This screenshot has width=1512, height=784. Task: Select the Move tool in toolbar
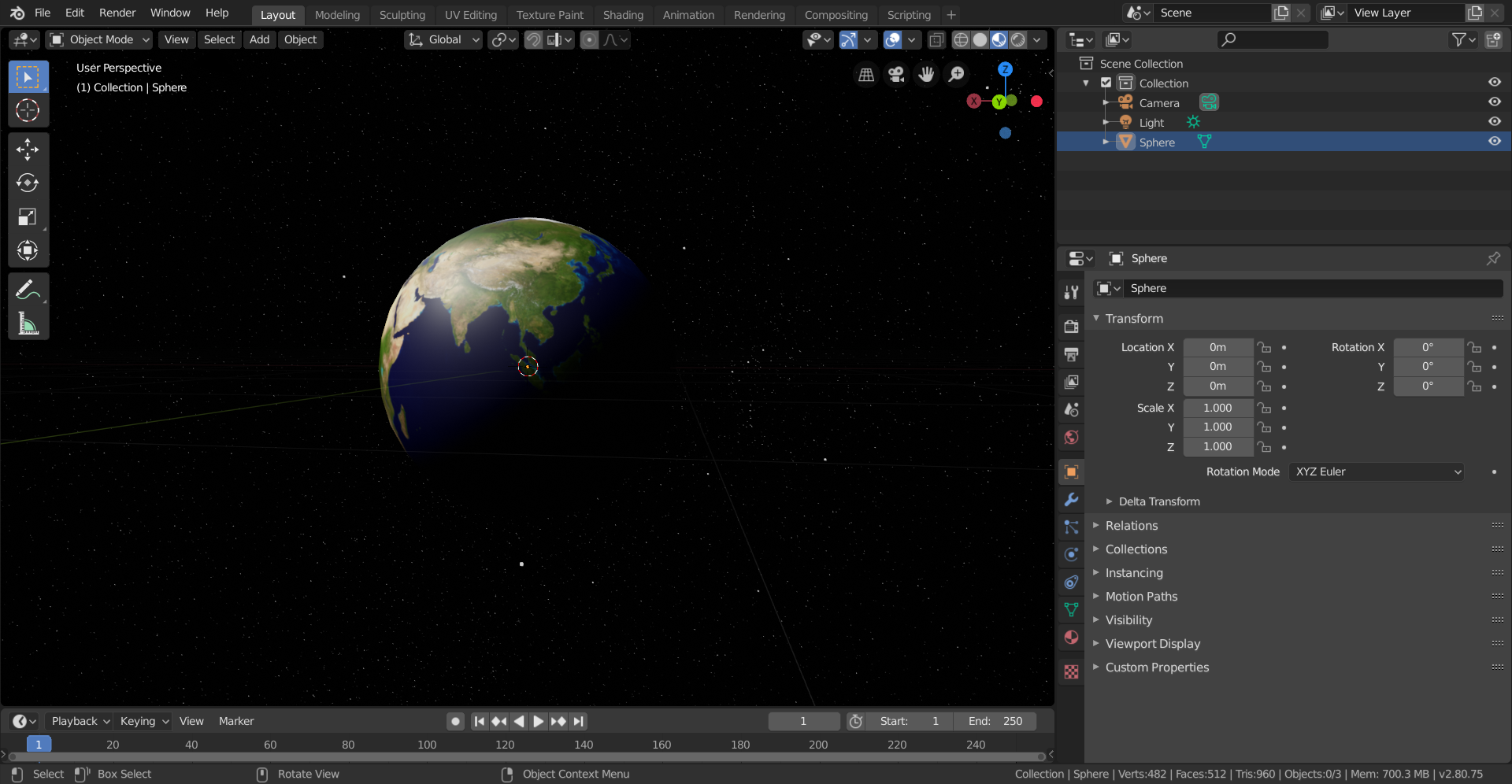pos(28,149)
